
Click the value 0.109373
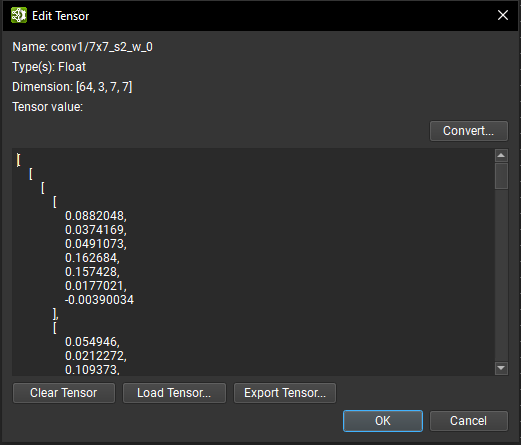[92, 370]
